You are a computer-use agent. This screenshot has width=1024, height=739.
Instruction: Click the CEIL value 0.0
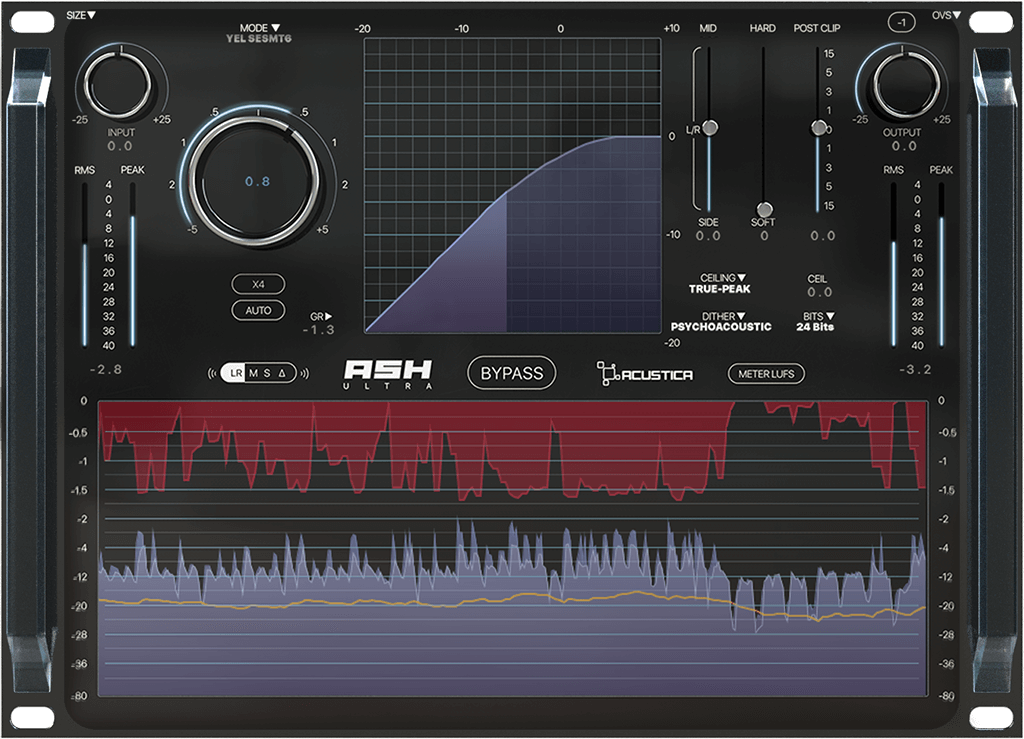pyautogui.click(x=819, y=292)
